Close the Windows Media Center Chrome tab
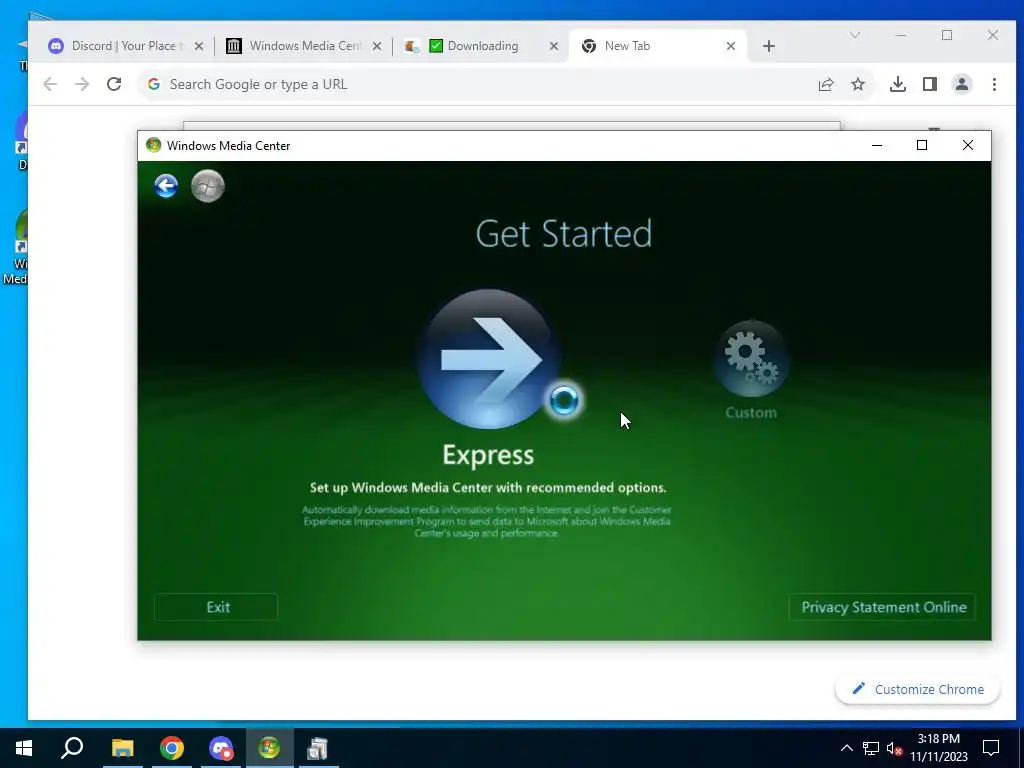The image size is (1024, 768). pyautogui.click(x=377, y=46)
